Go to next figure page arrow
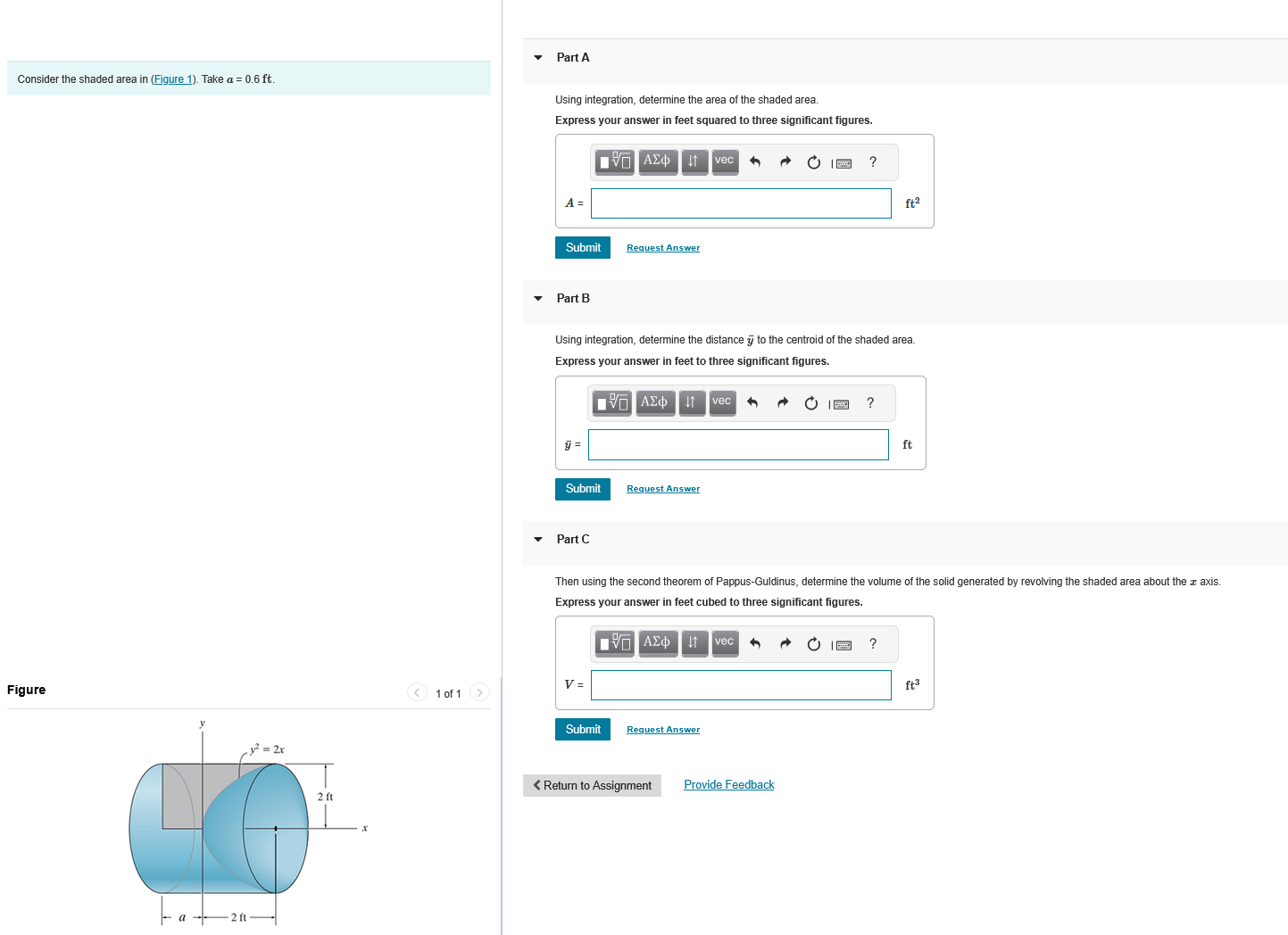 click(479, 691)
